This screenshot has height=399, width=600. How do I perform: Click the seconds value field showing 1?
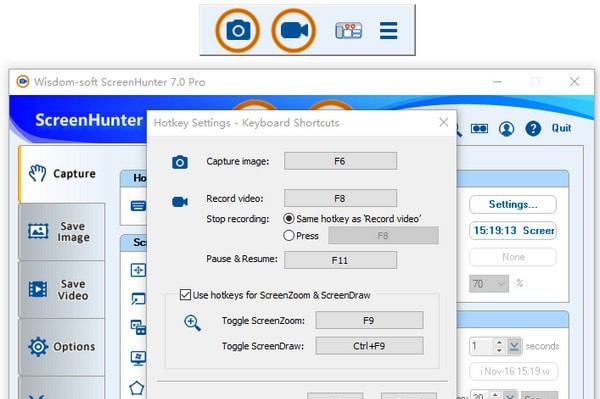tap(481, 346)
